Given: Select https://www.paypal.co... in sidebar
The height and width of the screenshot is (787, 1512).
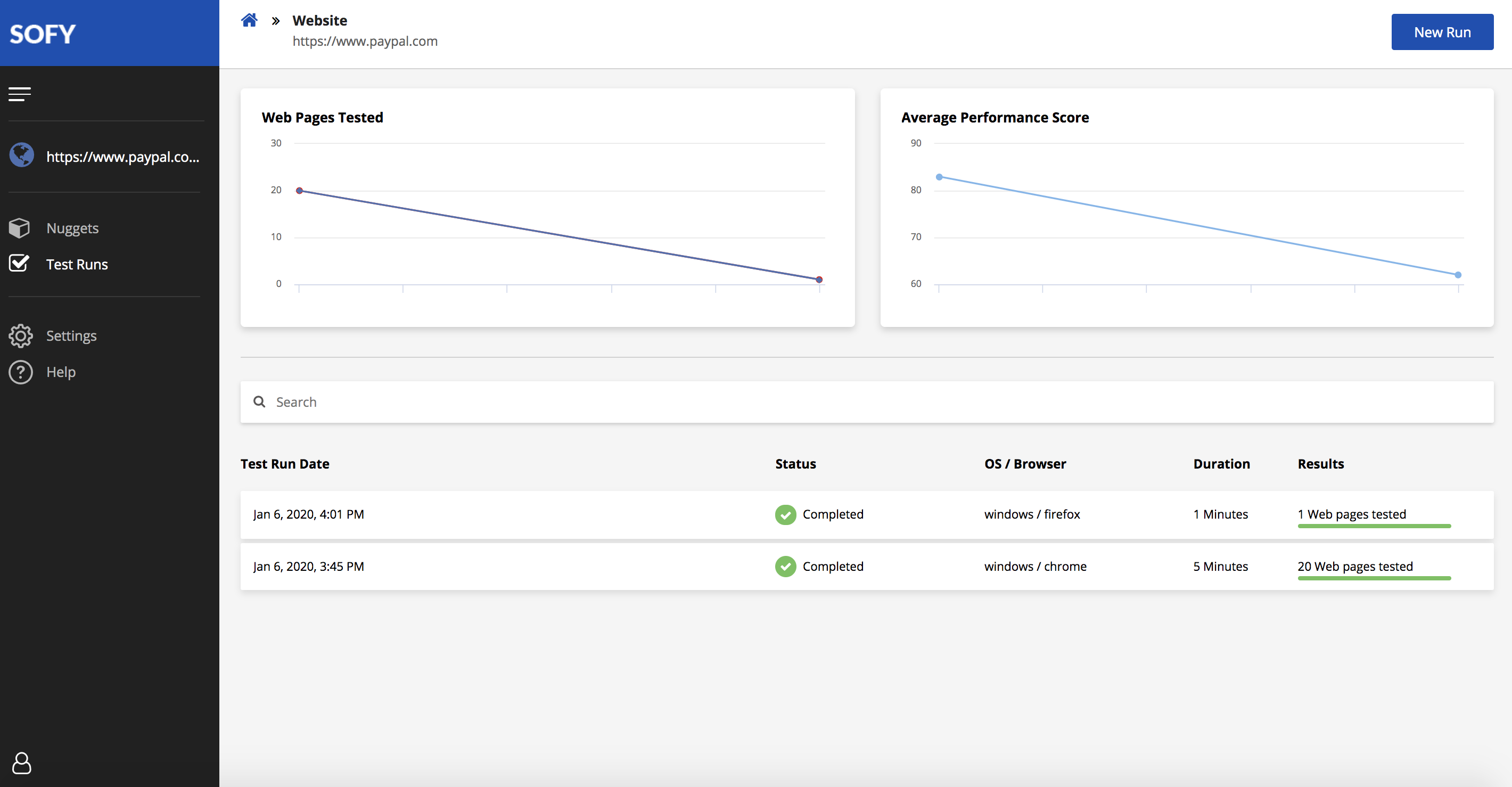Looking at the screenshot, I should click(122, 157).
